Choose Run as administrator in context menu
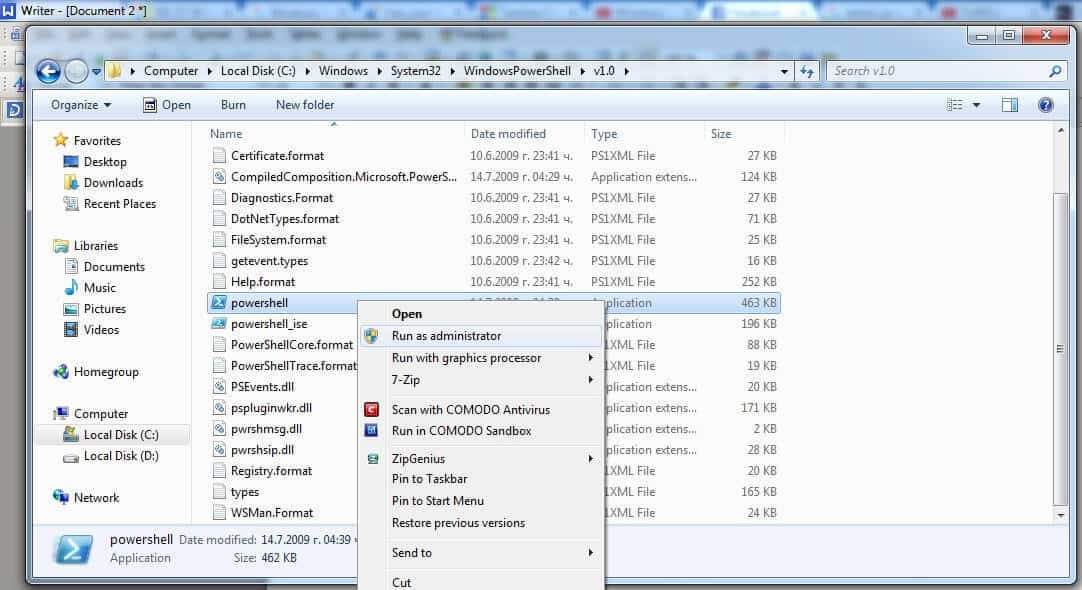1082x590 pixels. point(481,336)
